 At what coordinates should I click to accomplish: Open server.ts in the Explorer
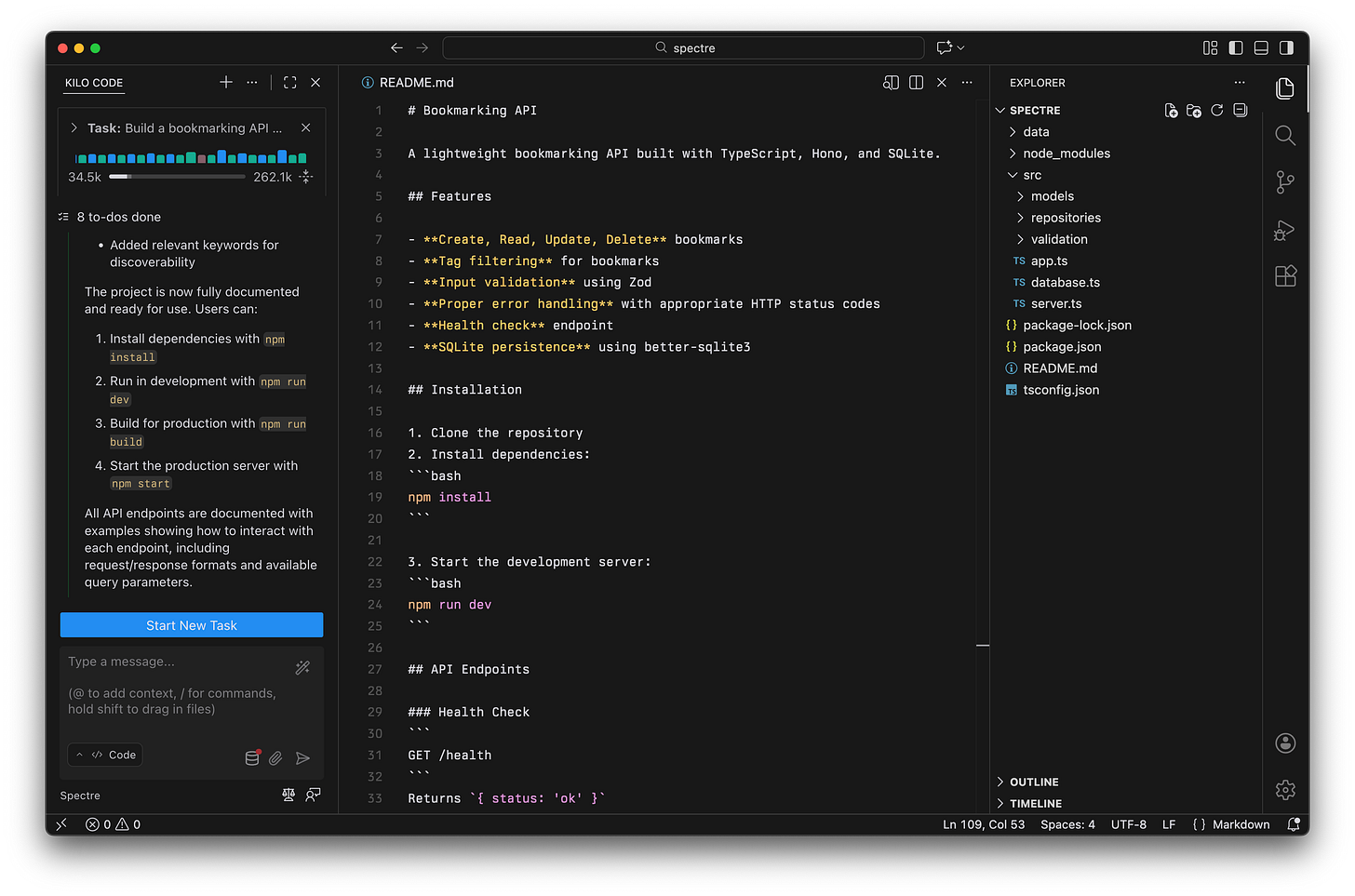(x=1055, y=303)
